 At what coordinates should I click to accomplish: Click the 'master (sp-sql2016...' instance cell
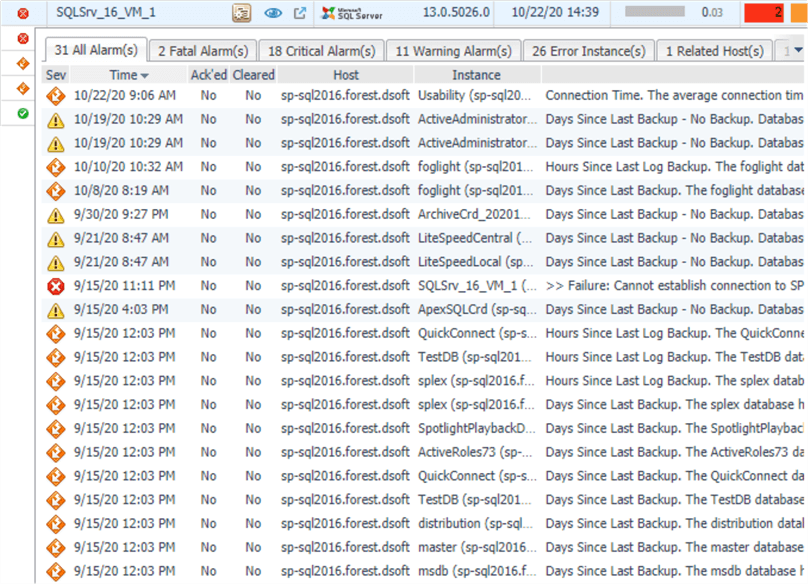[x=477, y=547]
